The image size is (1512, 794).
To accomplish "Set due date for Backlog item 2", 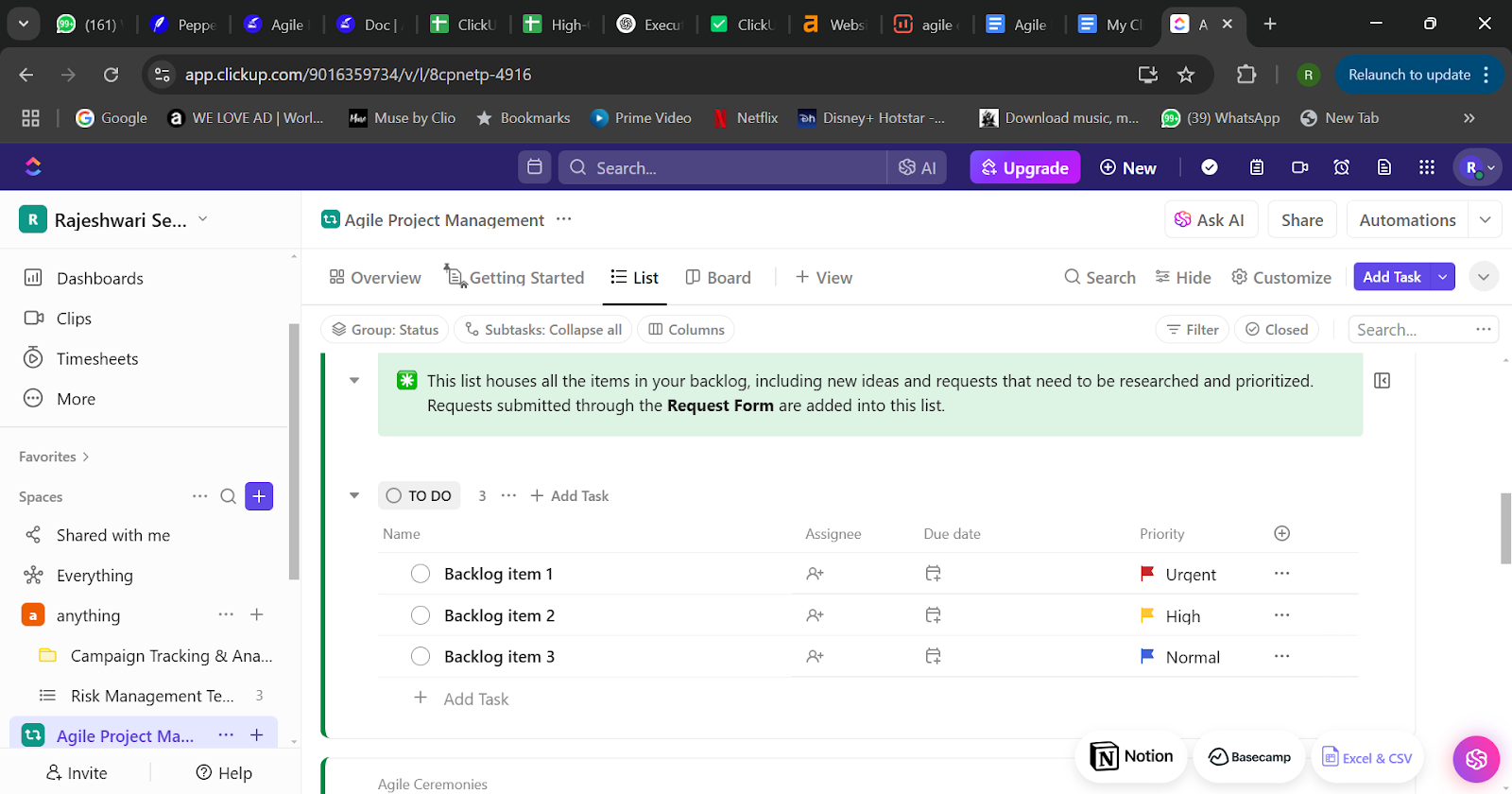I will (x=933, y=615).
